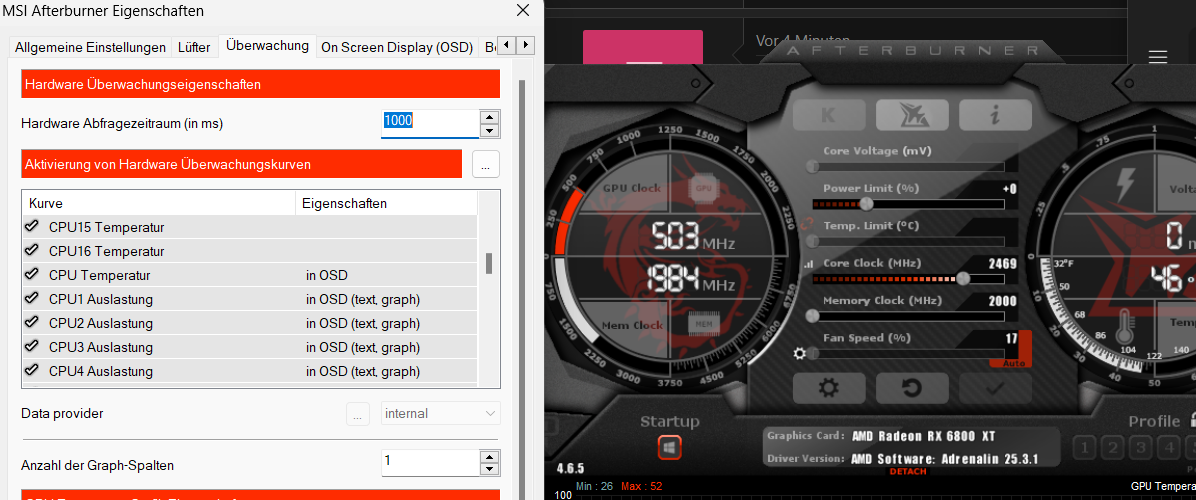This screenshot has height=500, width=1196.
Task: Reset settings with the circular arrow button
Action: pyautogui.click(x=911, y=388)
